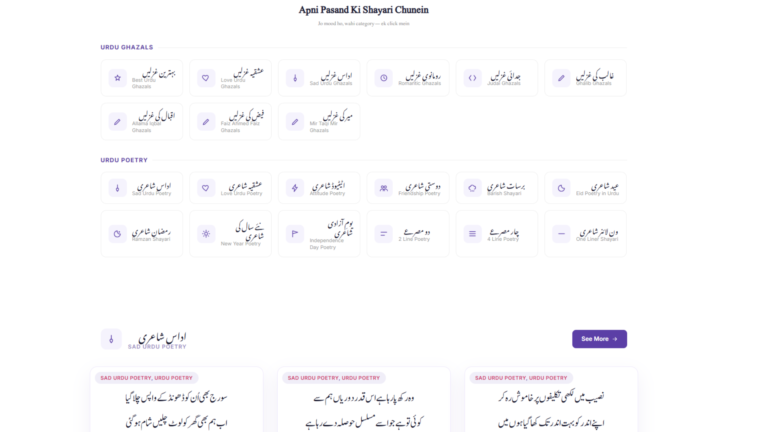Viewport: 768px width, 432px height.
Task: Open the One Liner Shayari category
Action: coord(585,234)
